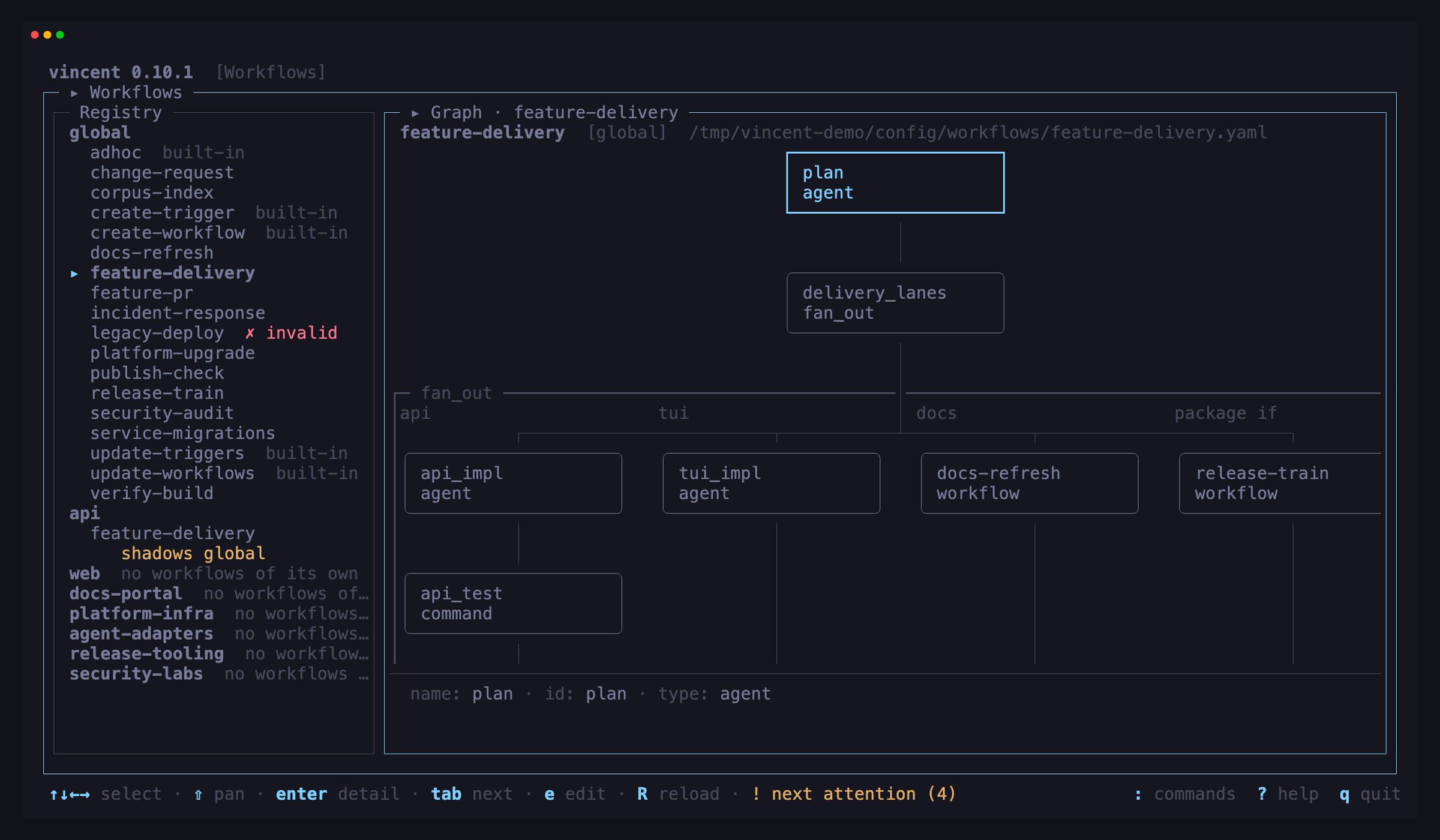Click the 'shadows global' warning text
Screen dimensions: 1440x840
point(193,553)
